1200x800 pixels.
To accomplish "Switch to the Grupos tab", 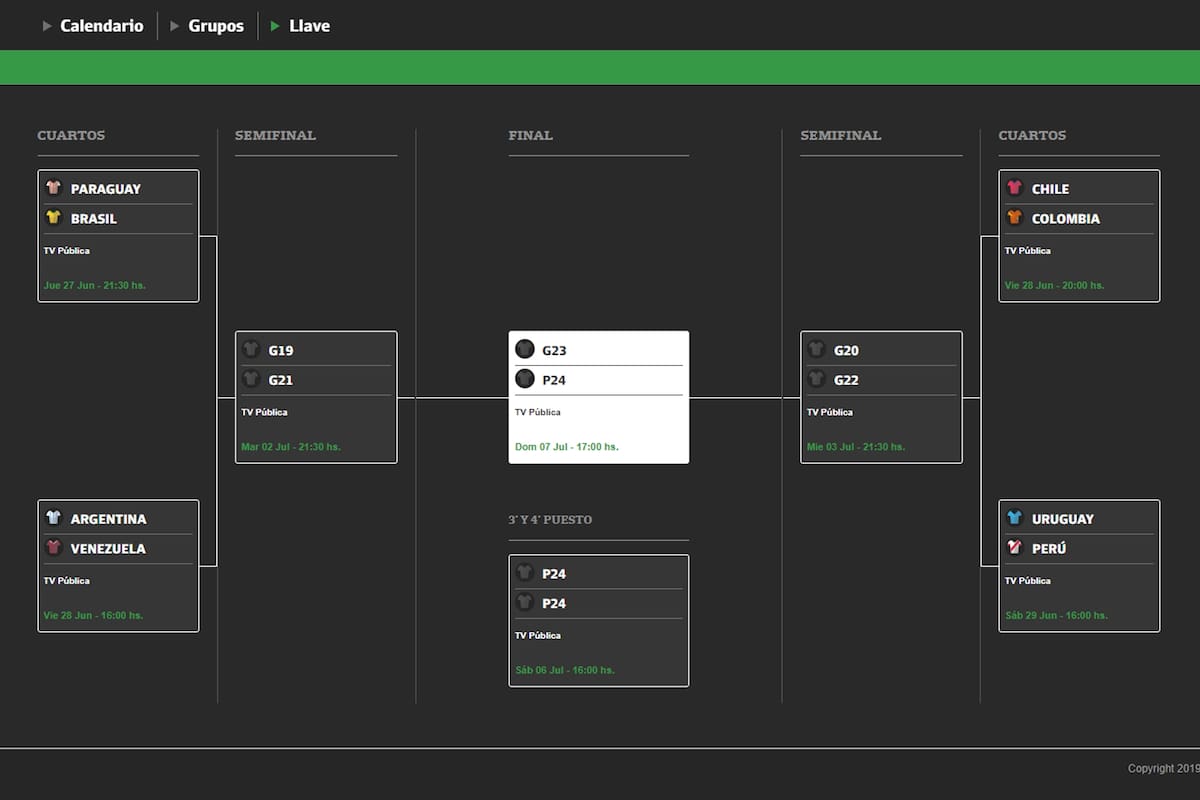I will pyautogui.click(x=215, y=26).
